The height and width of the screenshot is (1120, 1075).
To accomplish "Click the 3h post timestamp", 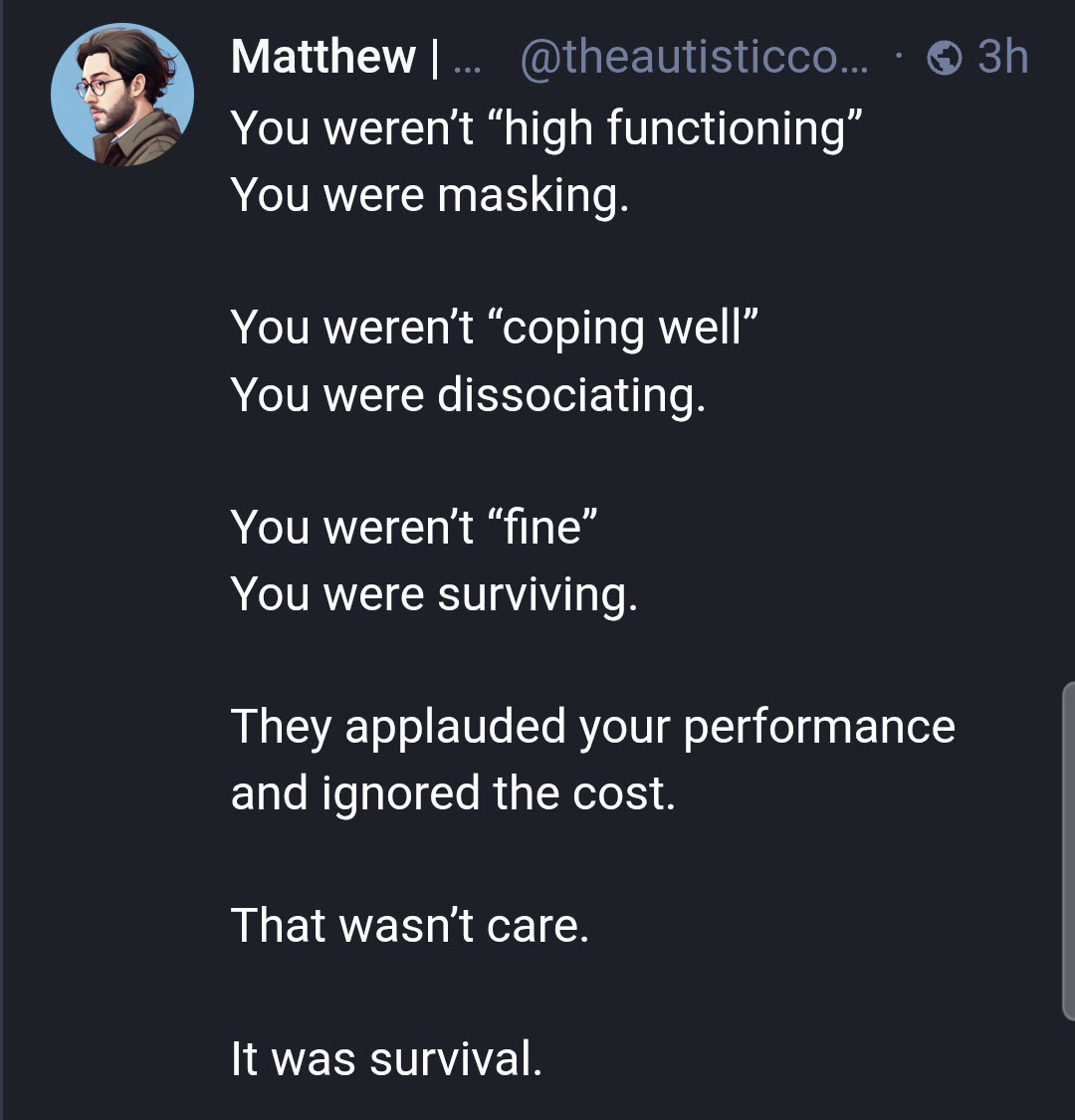I will (x=1001, y=58).
